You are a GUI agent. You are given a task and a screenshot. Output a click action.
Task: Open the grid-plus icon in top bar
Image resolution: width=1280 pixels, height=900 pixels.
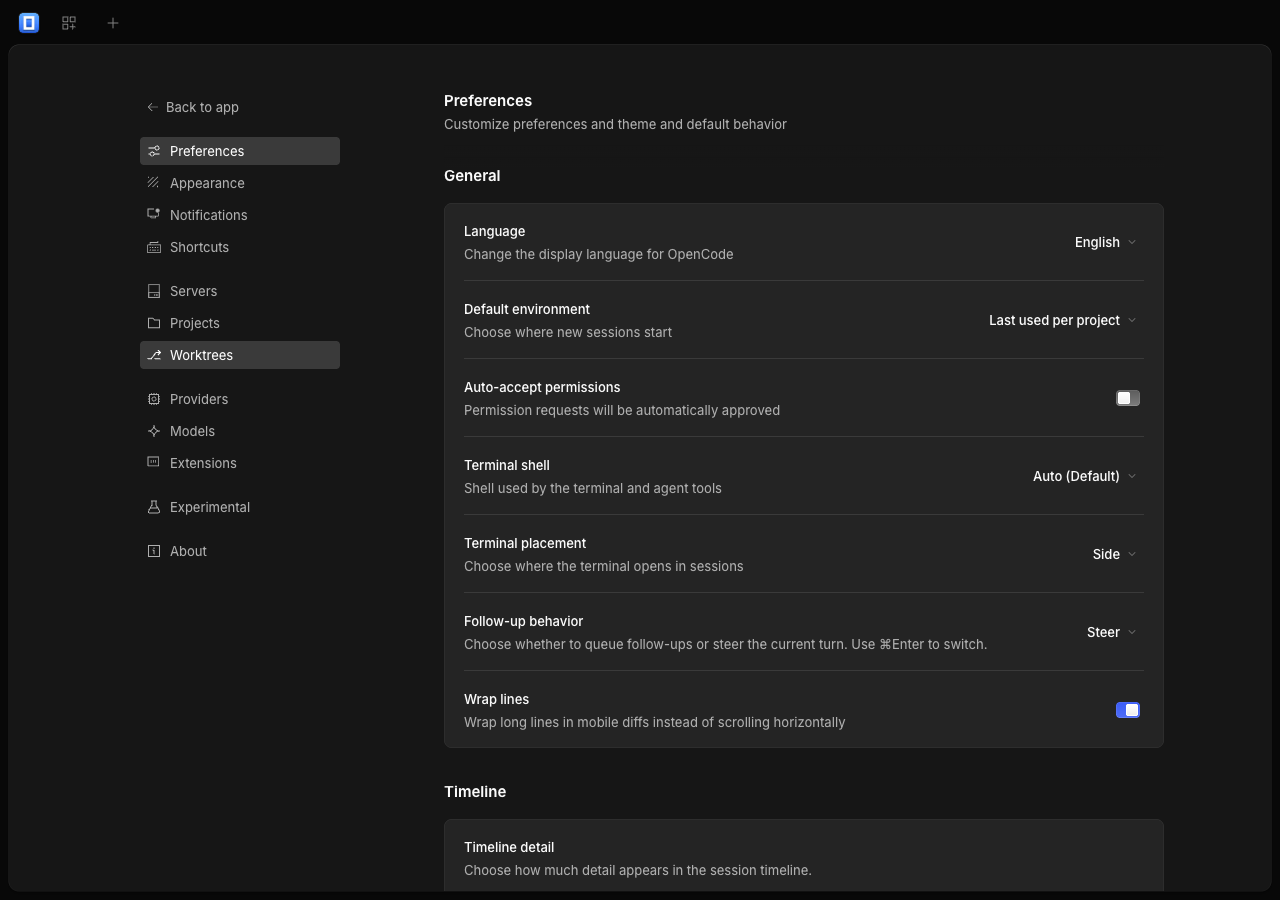point(69,22)
